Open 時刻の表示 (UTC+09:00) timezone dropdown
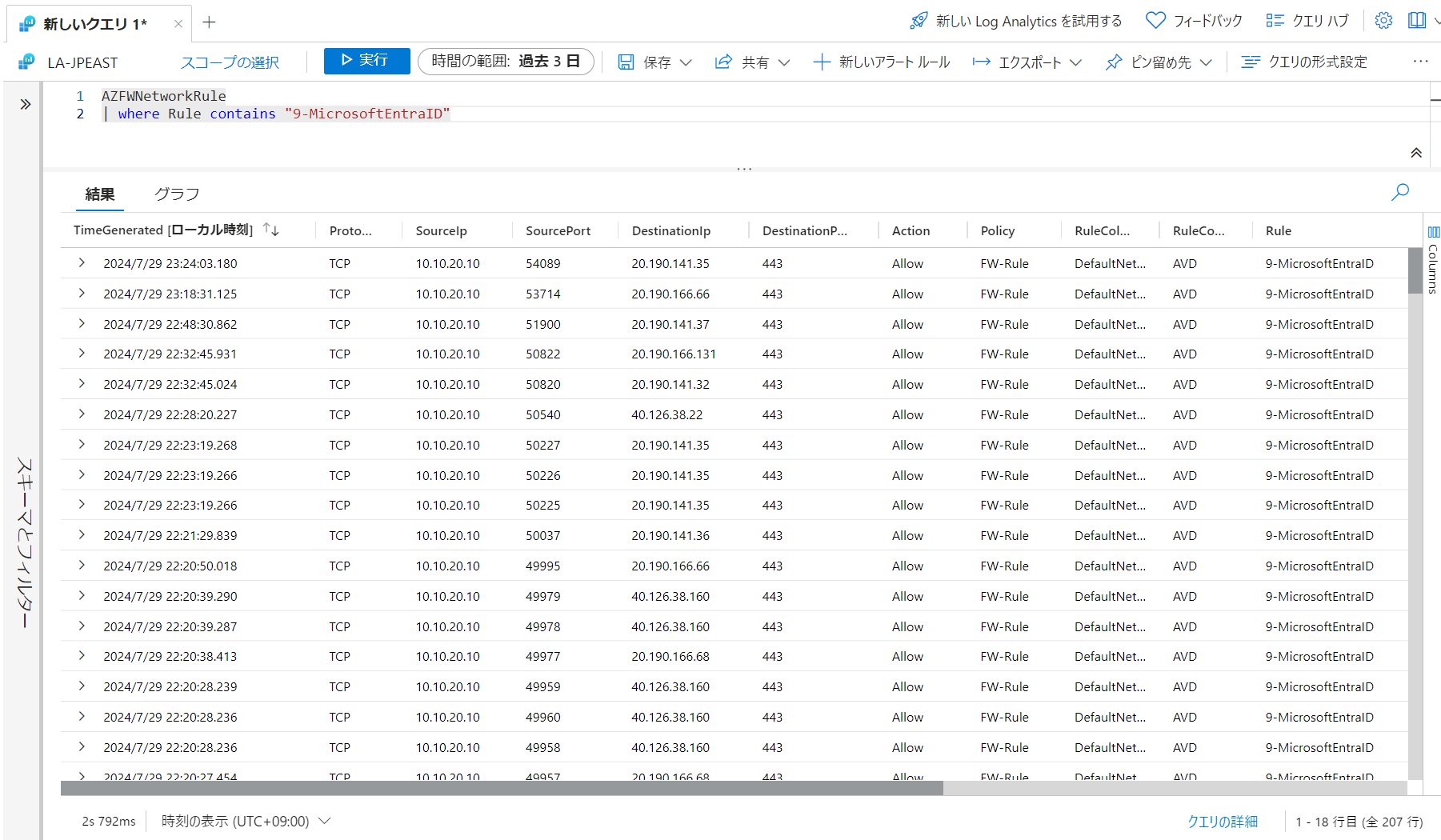Viewport: 1441px width, 840px height. (246, 822)
